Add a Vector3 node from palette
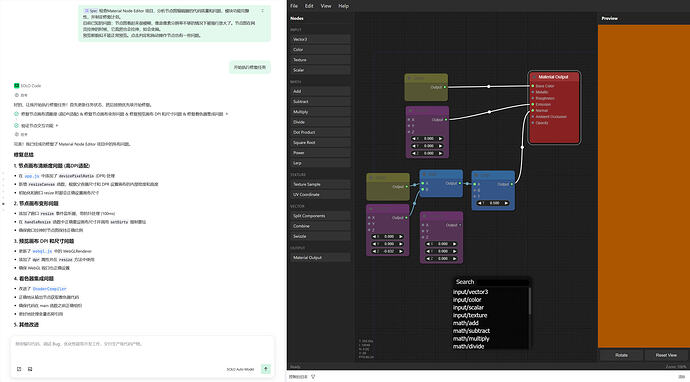The width and height of the screenshot is (690, 382). pyautogui.click(x=320, y=39)
